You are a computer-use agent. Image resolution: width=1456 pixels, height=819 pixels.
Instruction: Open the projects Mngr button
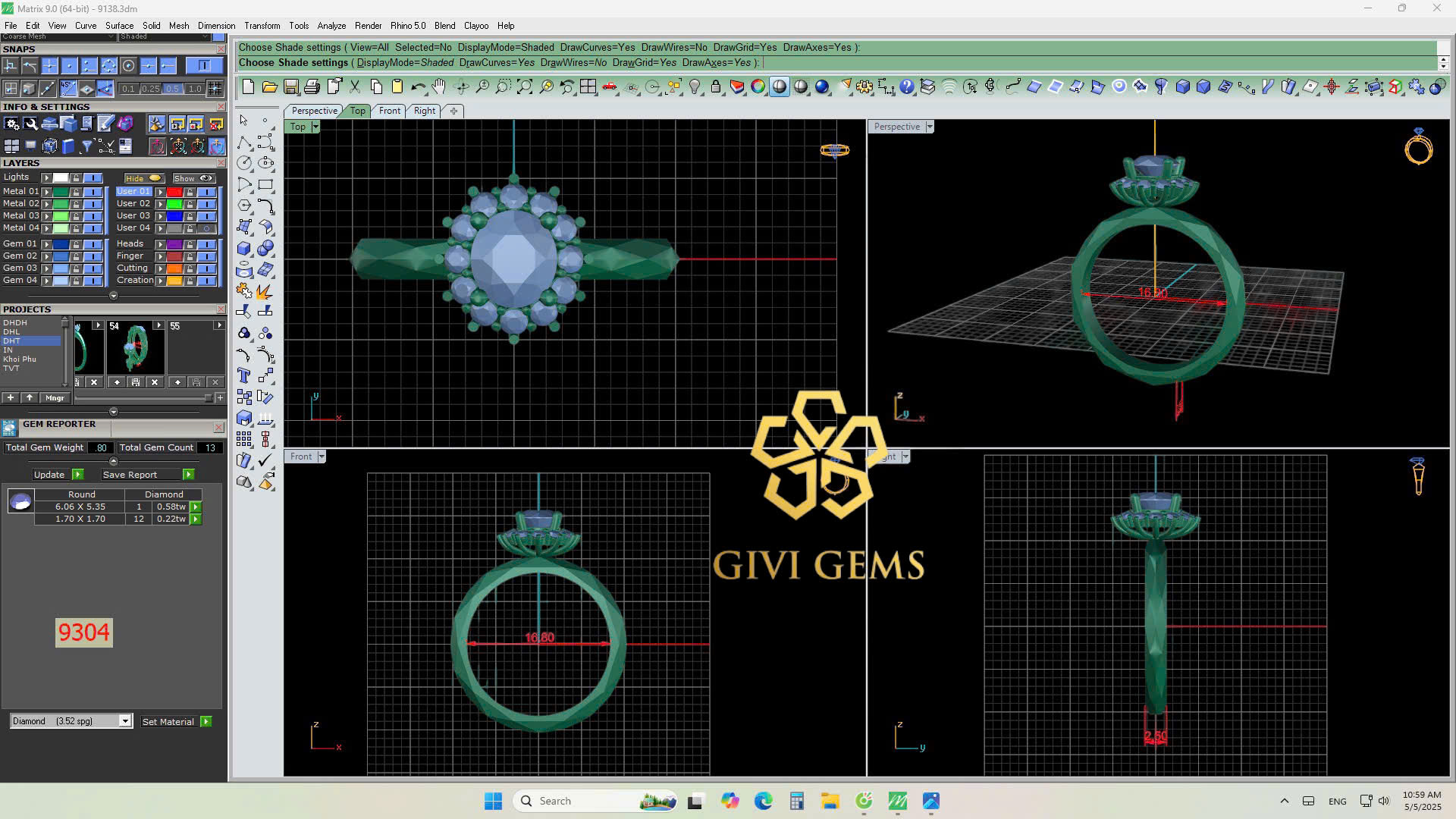(55, 398)
